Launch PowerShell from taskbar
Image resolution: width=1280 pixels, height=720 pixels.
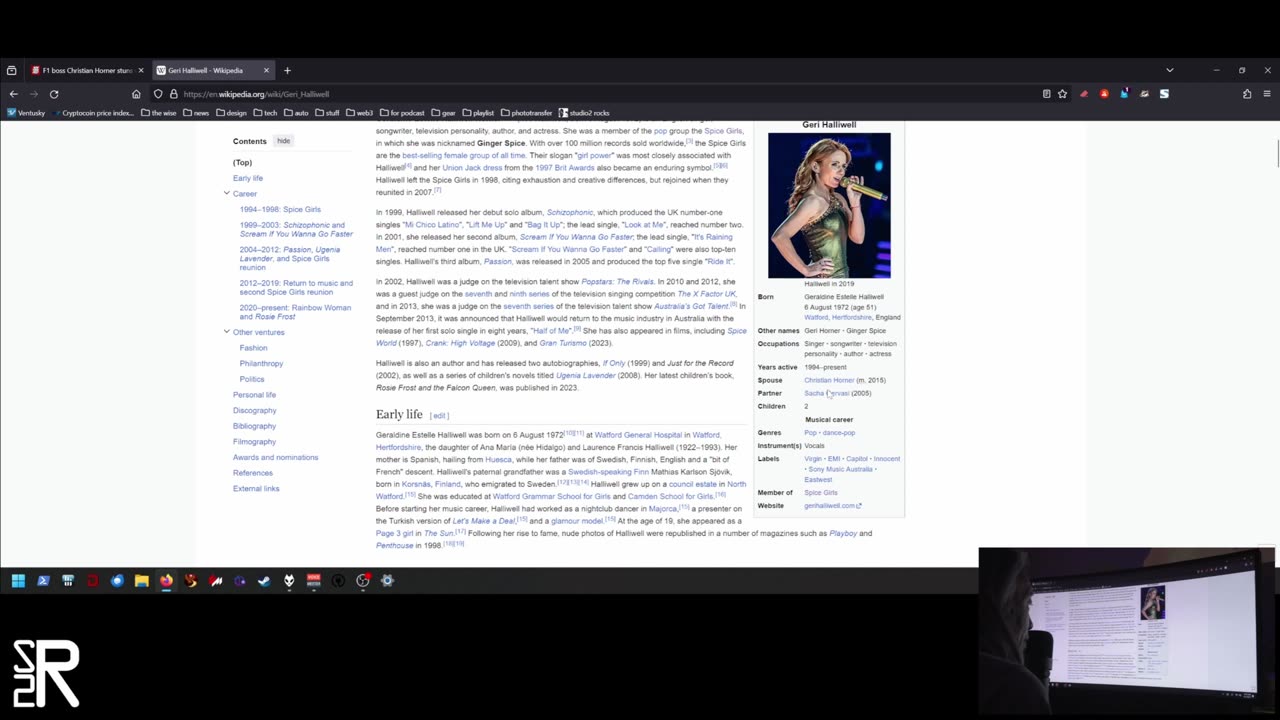point(43,580)
